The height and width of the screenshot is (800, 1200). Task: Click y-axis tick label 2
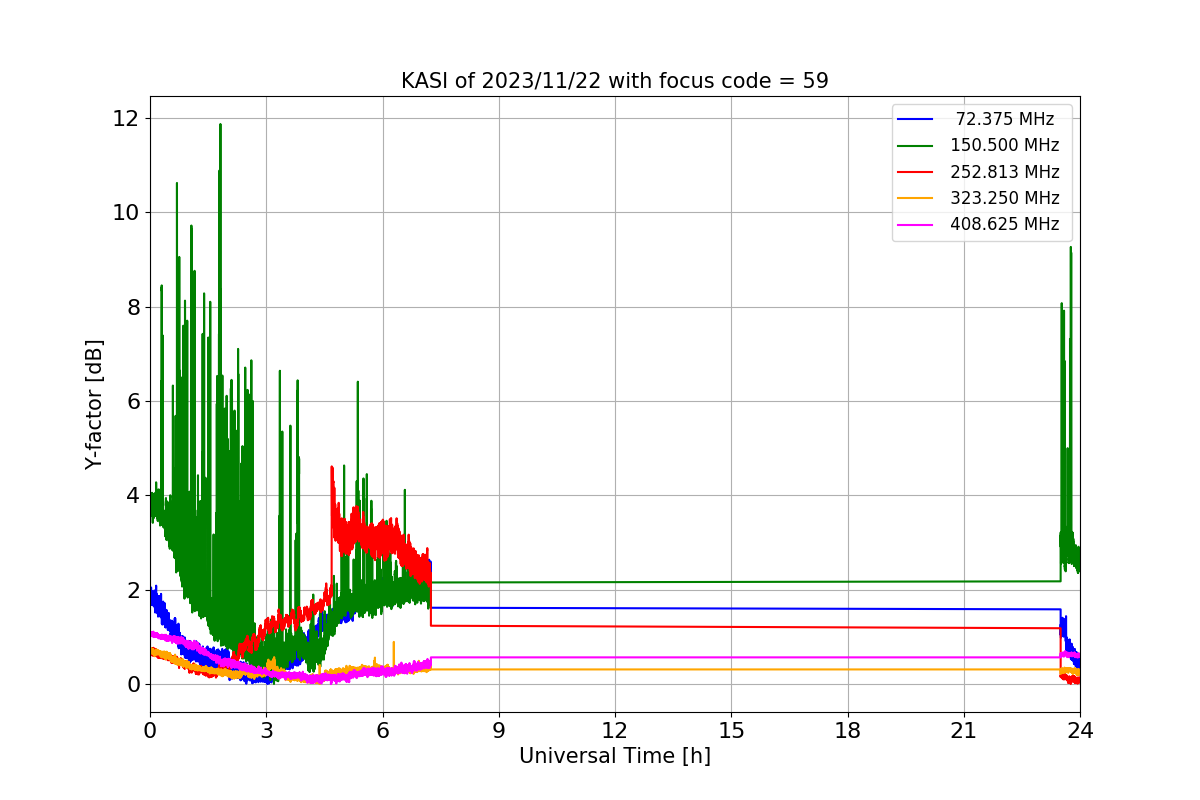(132, 590)
